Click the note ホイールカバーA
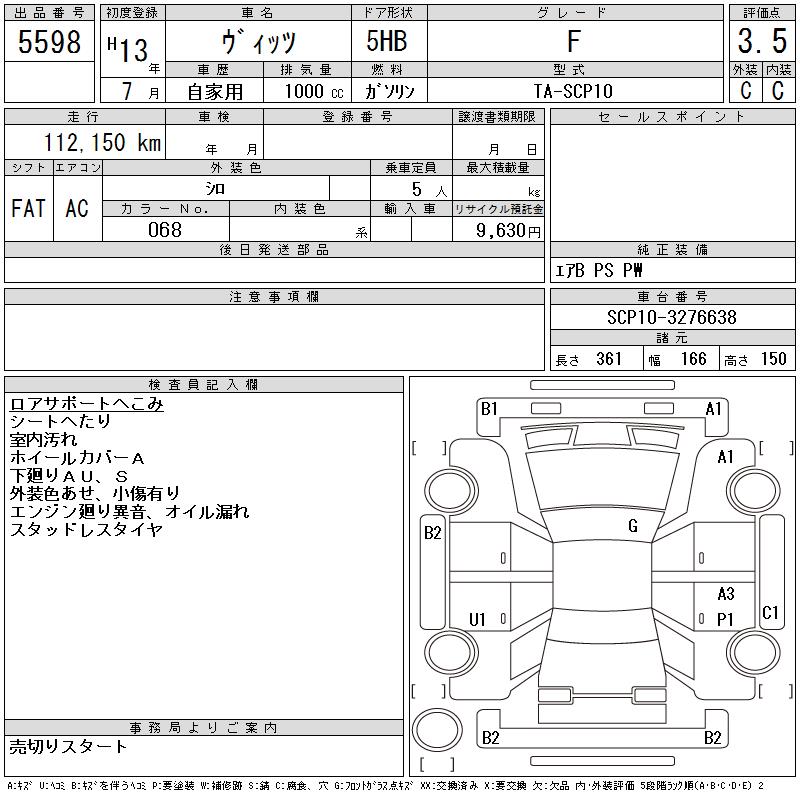Viewport: 800px width, 800px height. [77, 458]
